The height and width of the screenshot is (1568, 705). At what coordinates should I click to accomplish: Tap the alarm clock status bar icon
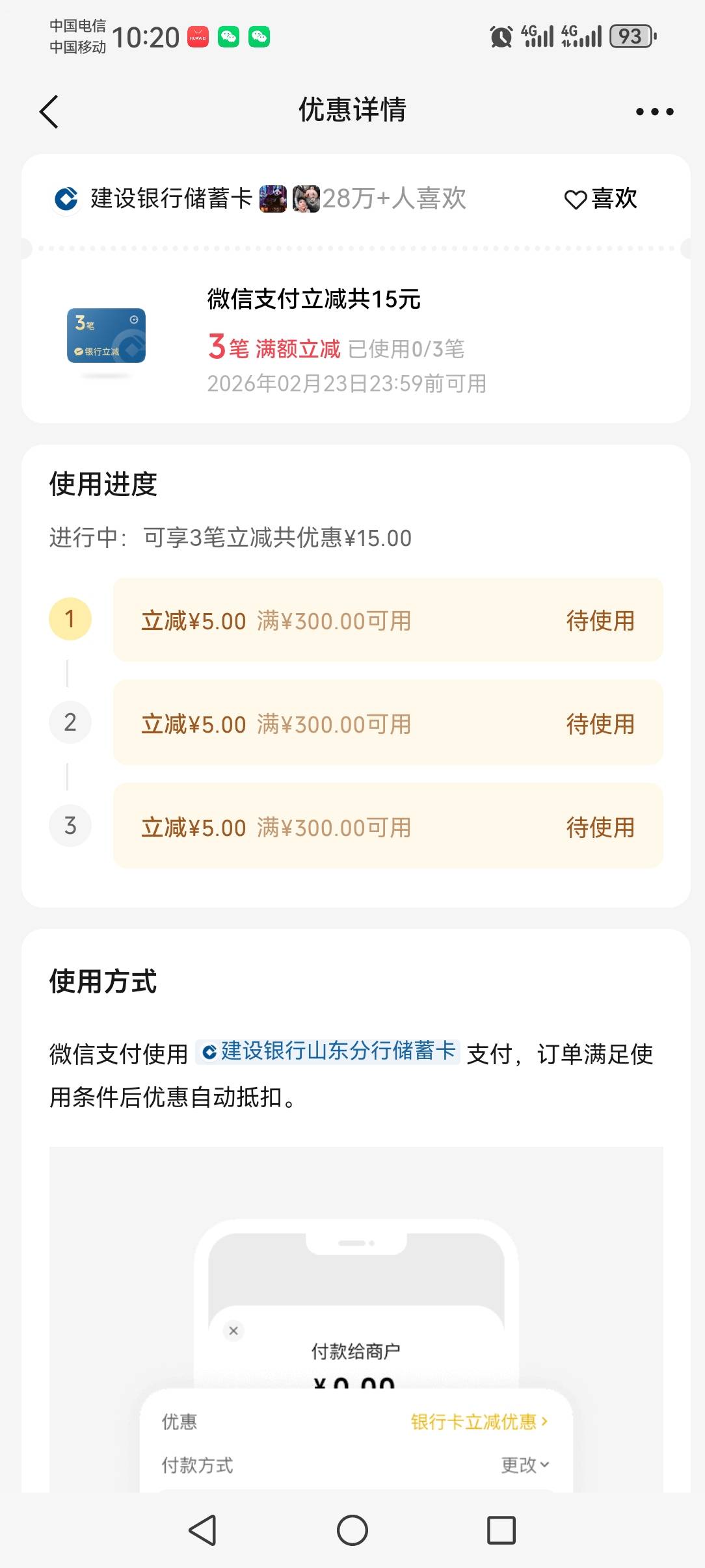point(501,37)
